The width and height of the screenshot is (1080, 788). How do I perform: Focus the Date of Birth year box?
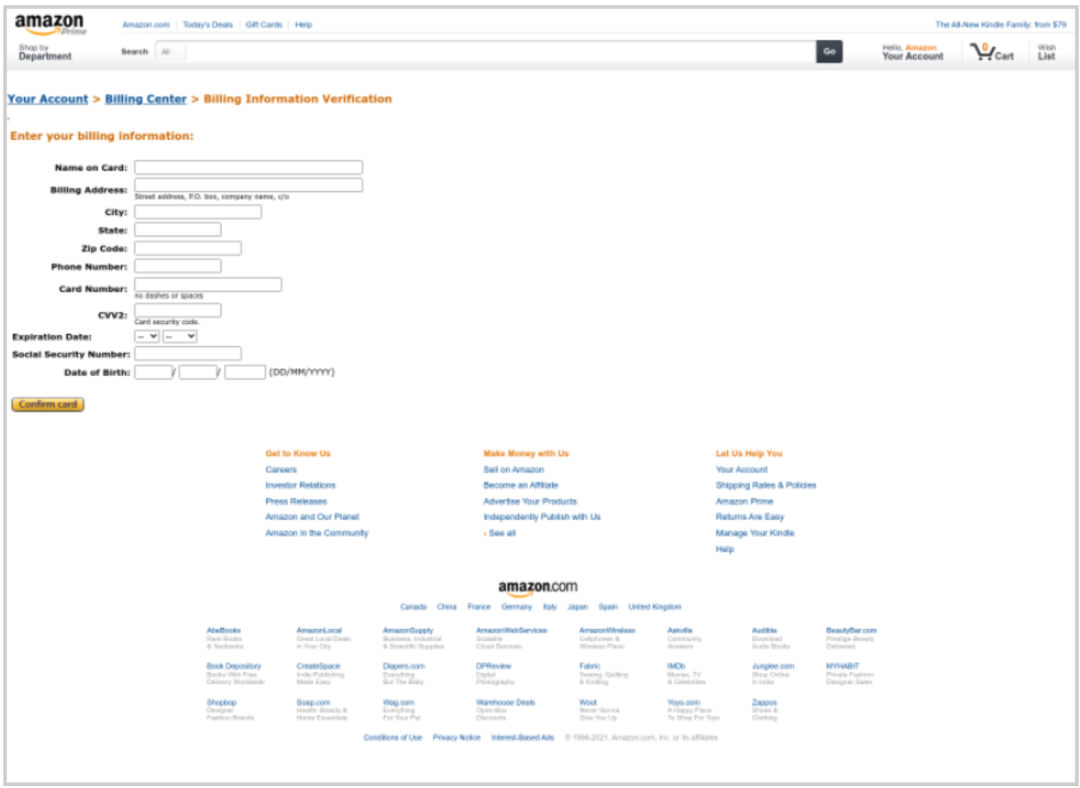tap(245, 372)
